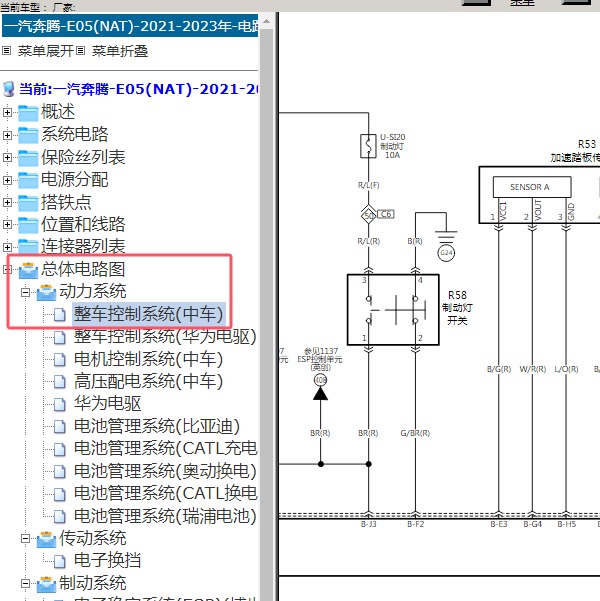Click the page icon for 电池管理系统(比亚迪)
The image size is (600, 601).
click(59, 427)
